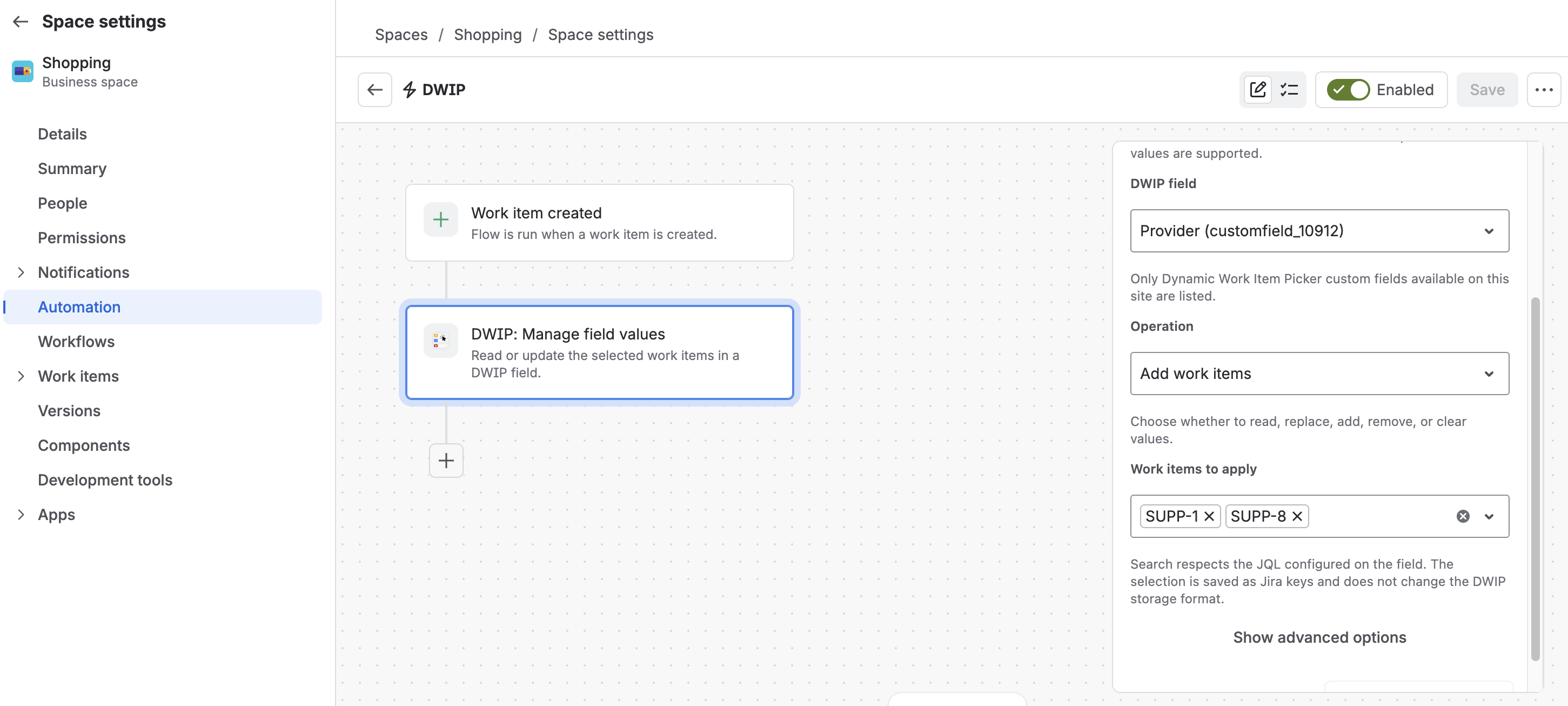The height and width of the screenshot is (706, 1568).
Task: Open the Permissions settings page
Action: 82,237
